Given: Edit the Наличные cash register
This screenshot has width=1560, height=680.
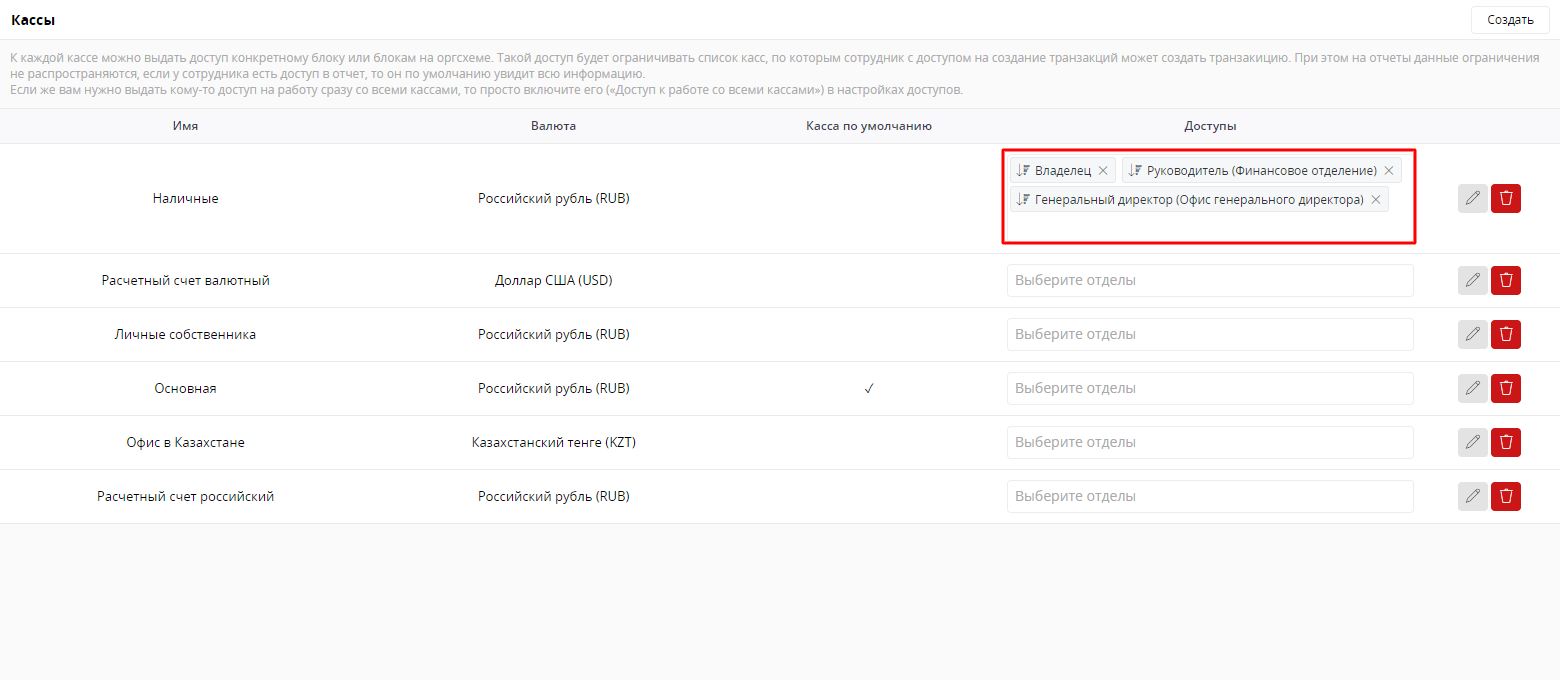Looking at the screenshot, I should (1472, 199).
